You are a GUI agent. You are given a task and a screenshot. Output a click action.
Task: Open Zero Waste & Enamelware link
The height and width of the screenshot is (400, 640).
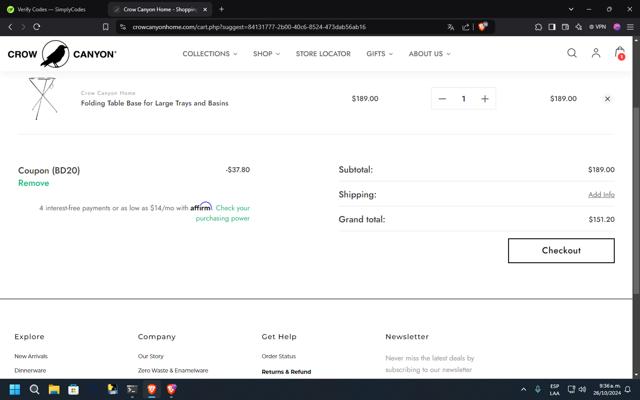173,371
